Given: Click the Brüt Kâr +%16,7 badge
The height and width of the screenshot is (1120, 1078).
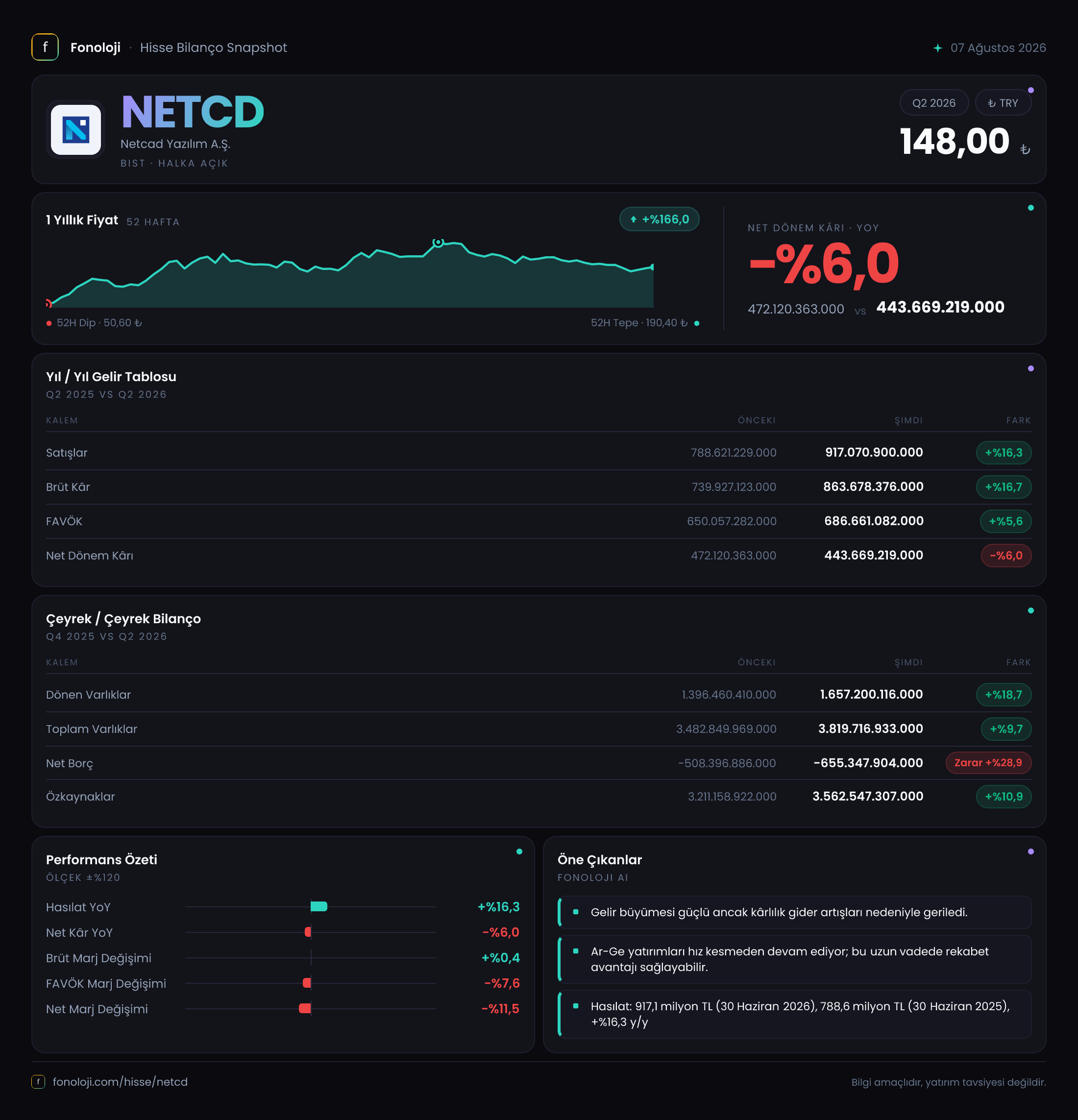Looking at the screenshot, I should click(1003, 487).
